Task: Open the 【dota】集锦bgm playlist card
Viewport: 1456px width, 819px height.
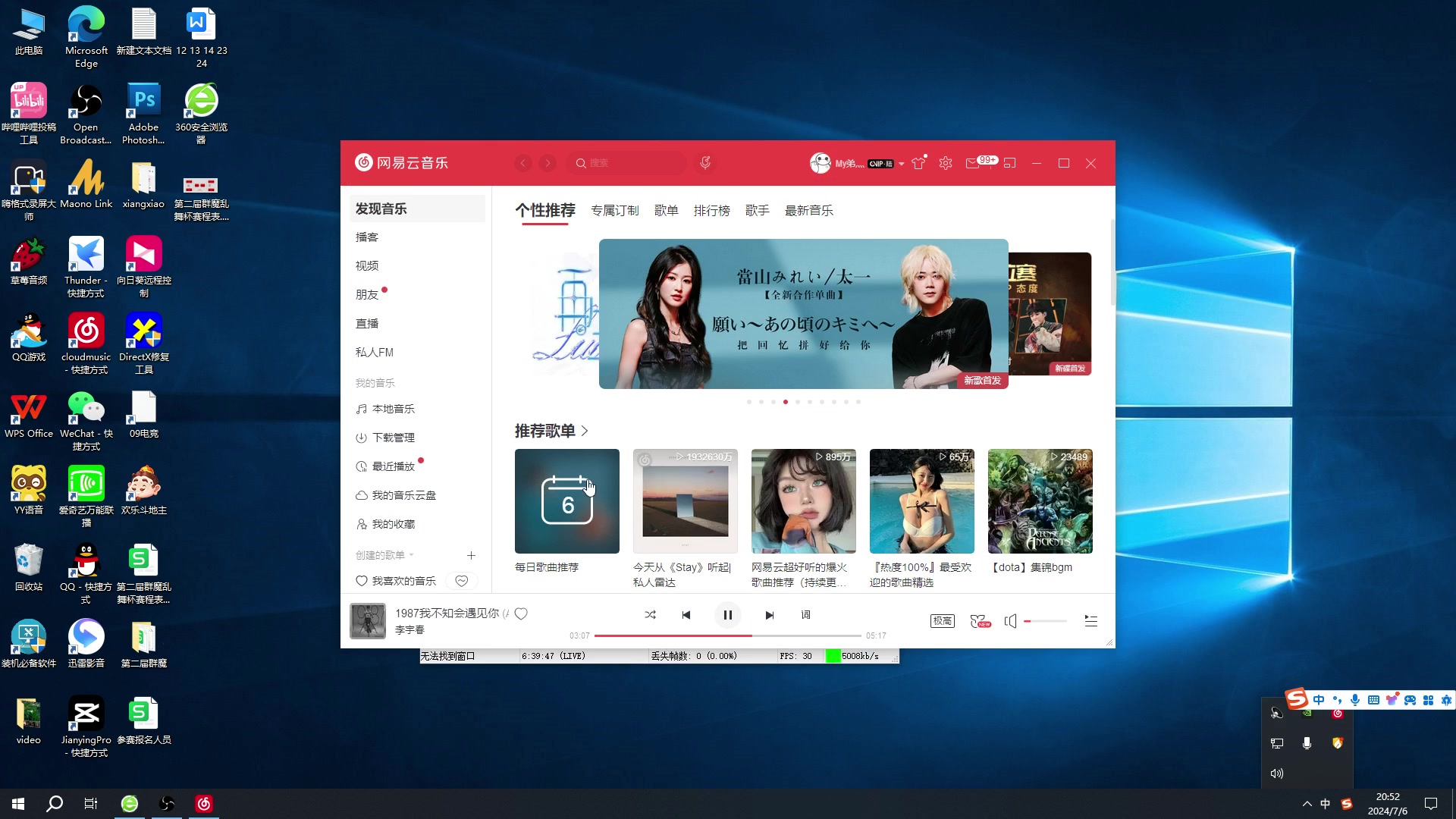Action: [x=1040, y=501]
